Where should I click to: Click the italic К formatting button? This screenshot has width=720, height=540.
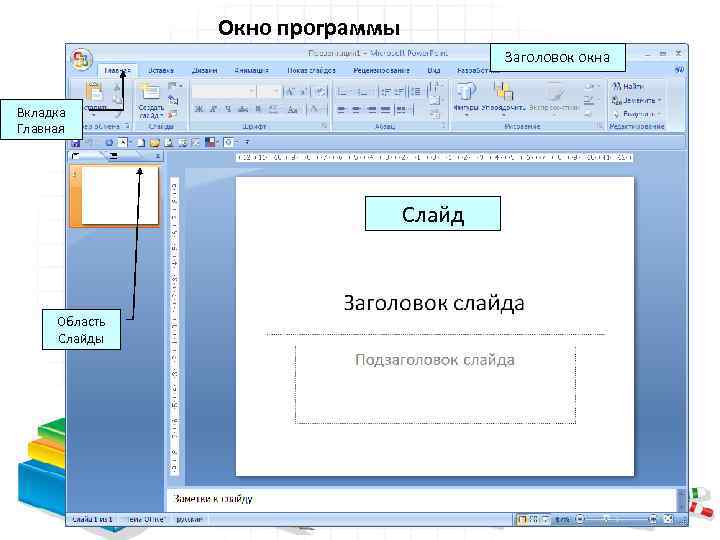213,109
